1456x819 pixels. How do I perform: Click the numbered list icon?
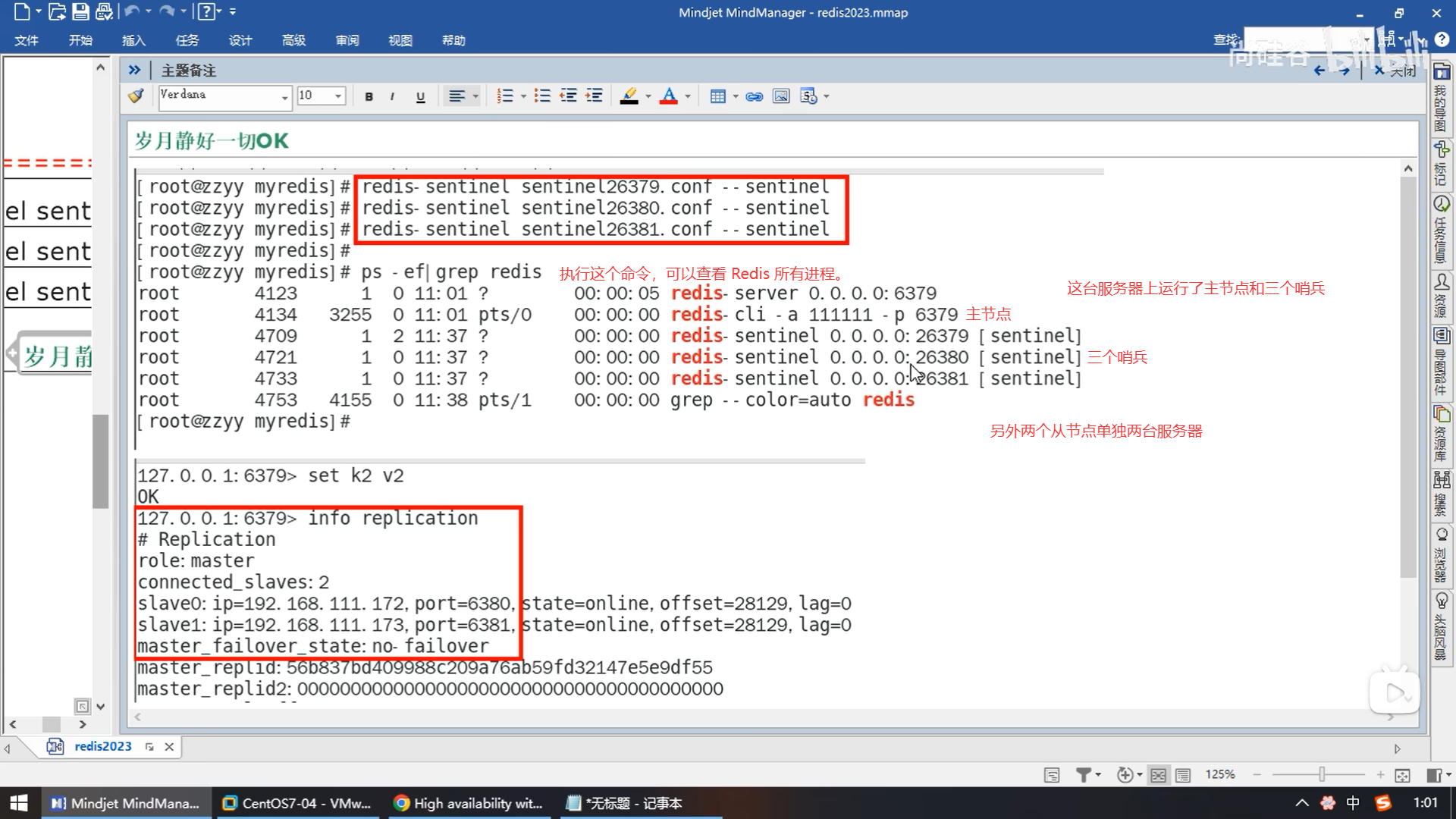point(504,96)
